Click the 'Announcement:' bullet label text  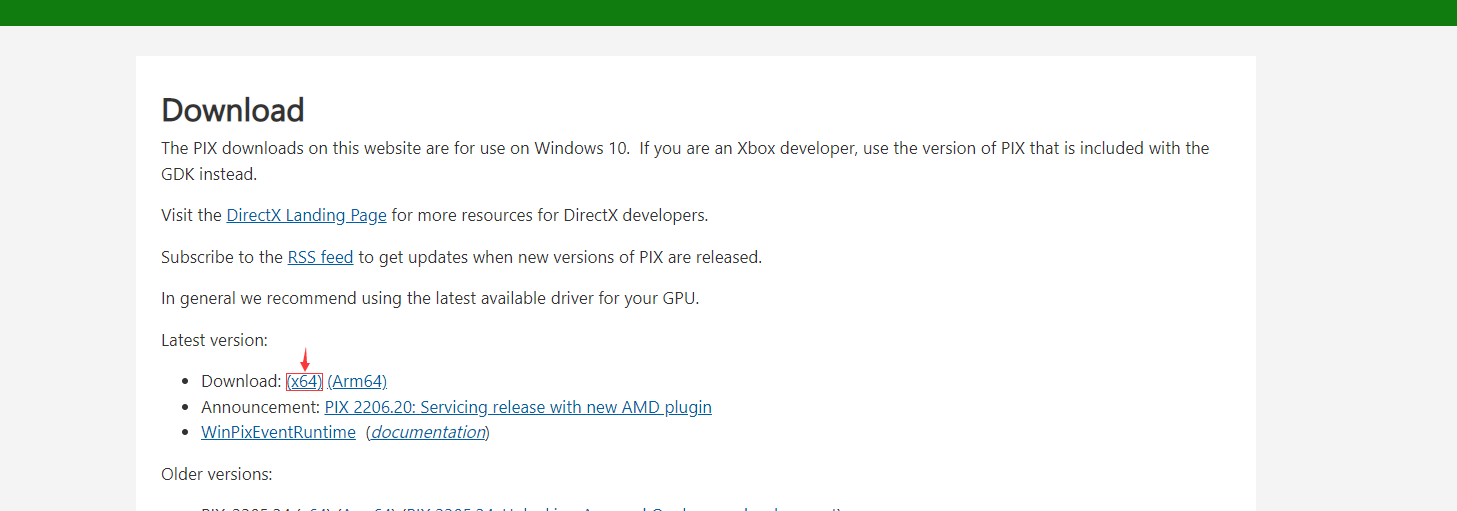[260, 407]
